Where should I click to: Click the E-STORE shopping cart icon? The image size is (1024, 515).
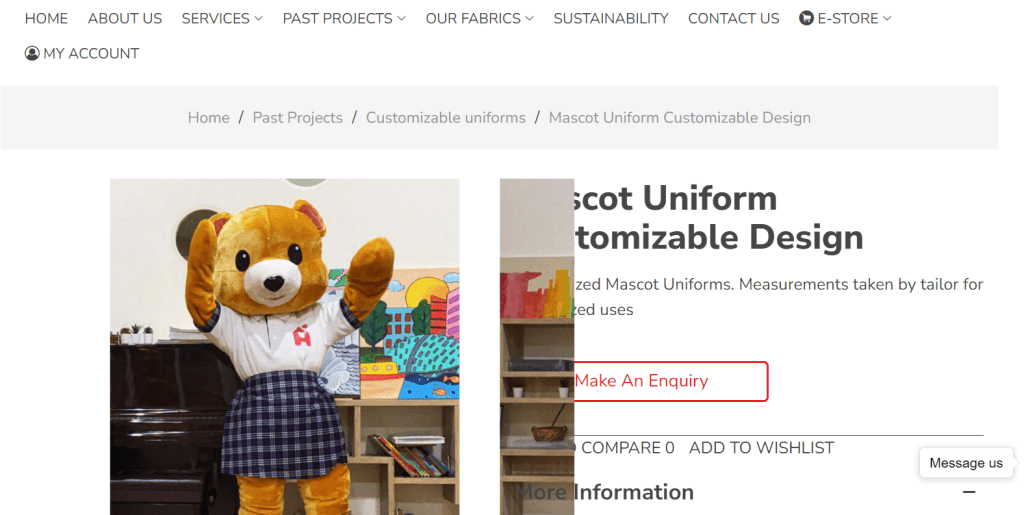click(x=807, y=18)
